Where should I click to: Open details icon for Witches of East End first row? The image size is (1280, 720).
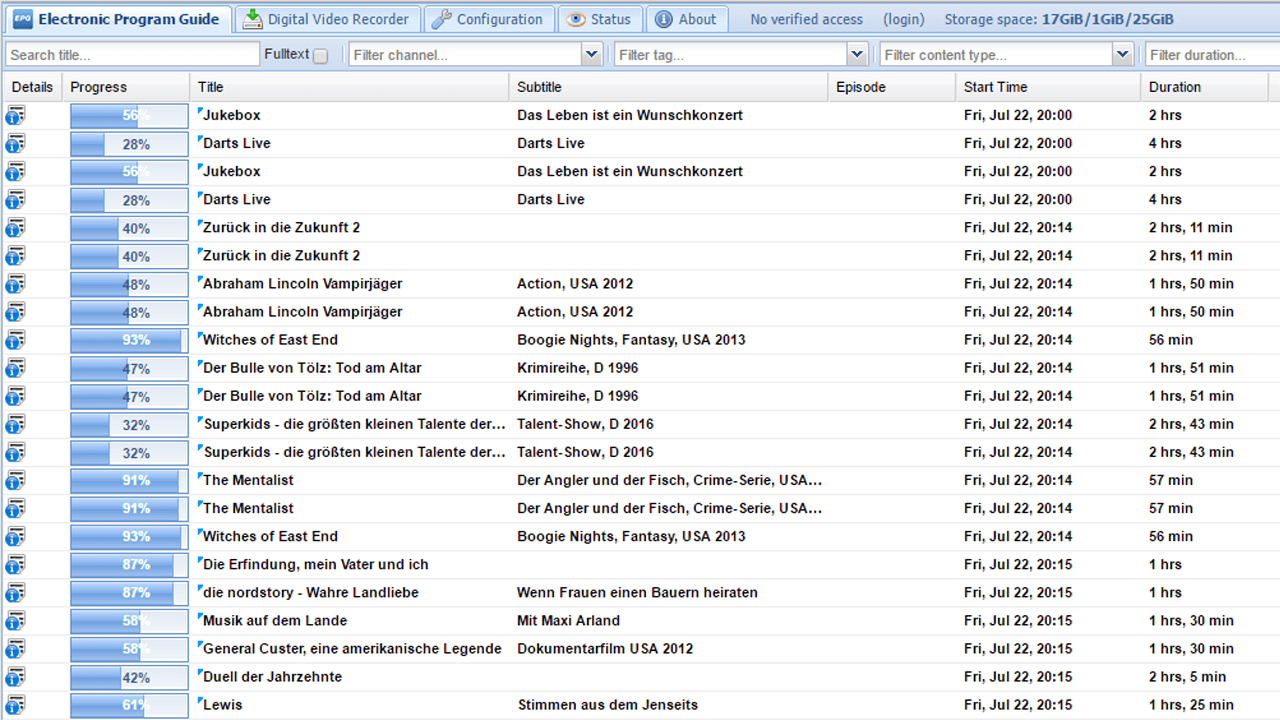[16, 340]
